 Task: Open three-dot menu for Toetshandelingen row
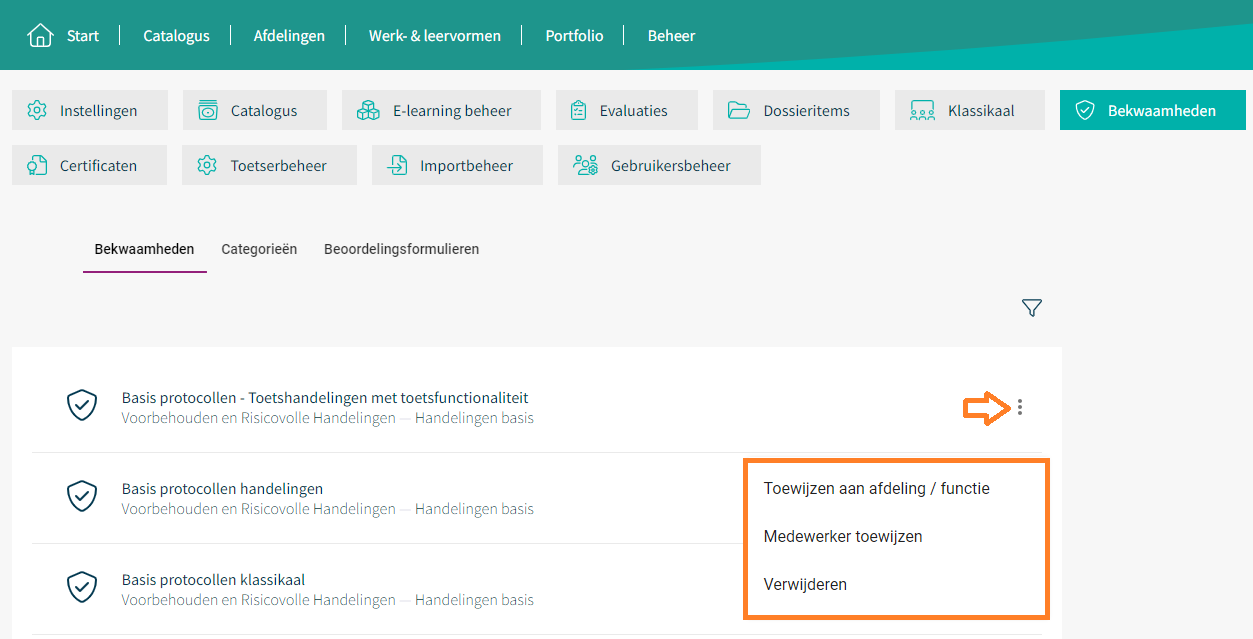[x=1020, y=407]
